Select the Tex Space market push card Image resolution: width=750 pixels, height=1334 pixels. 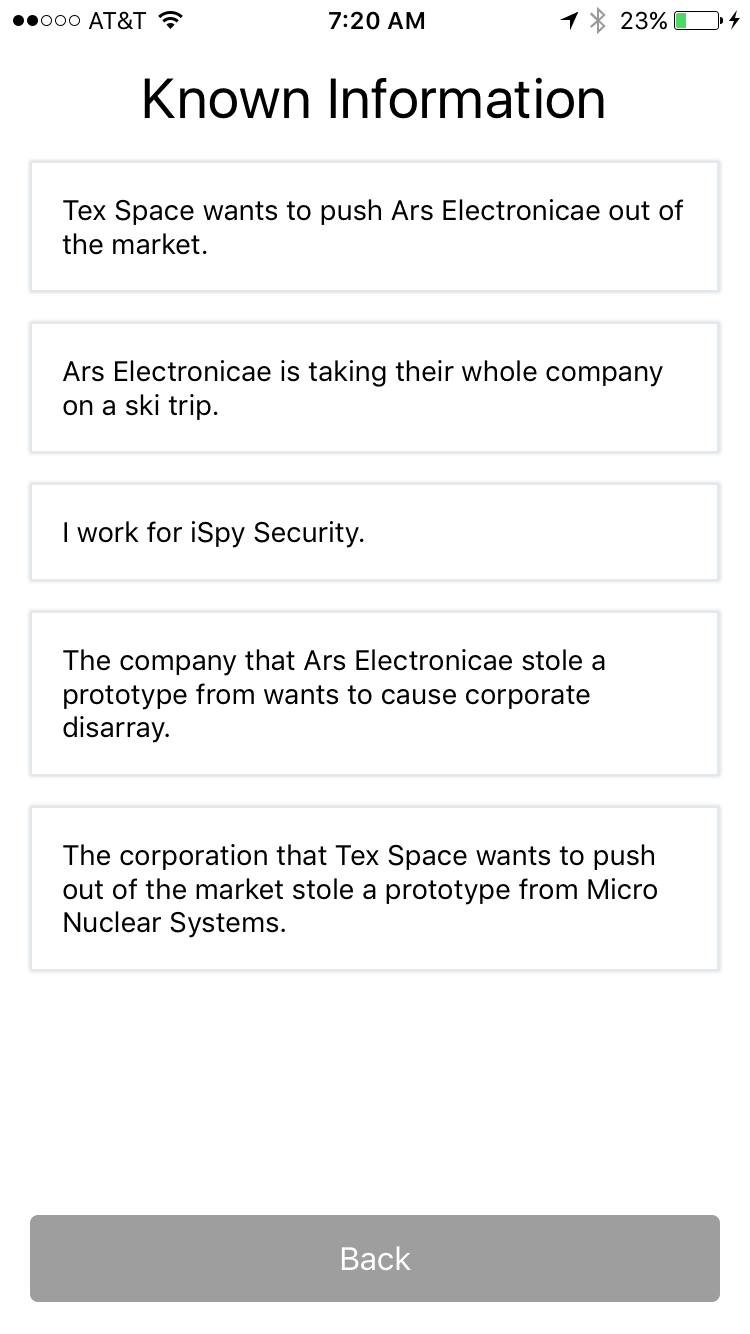click(x=374, y=227)
